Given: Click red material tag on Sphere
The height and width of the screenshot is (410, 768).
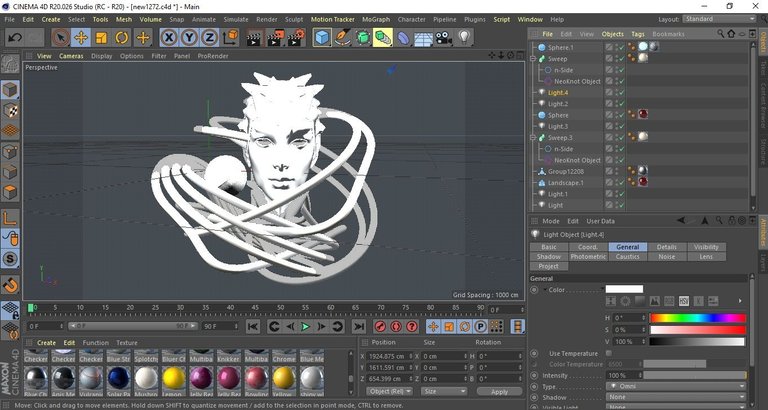Looking at the screenshot, I should click(643, 115).
